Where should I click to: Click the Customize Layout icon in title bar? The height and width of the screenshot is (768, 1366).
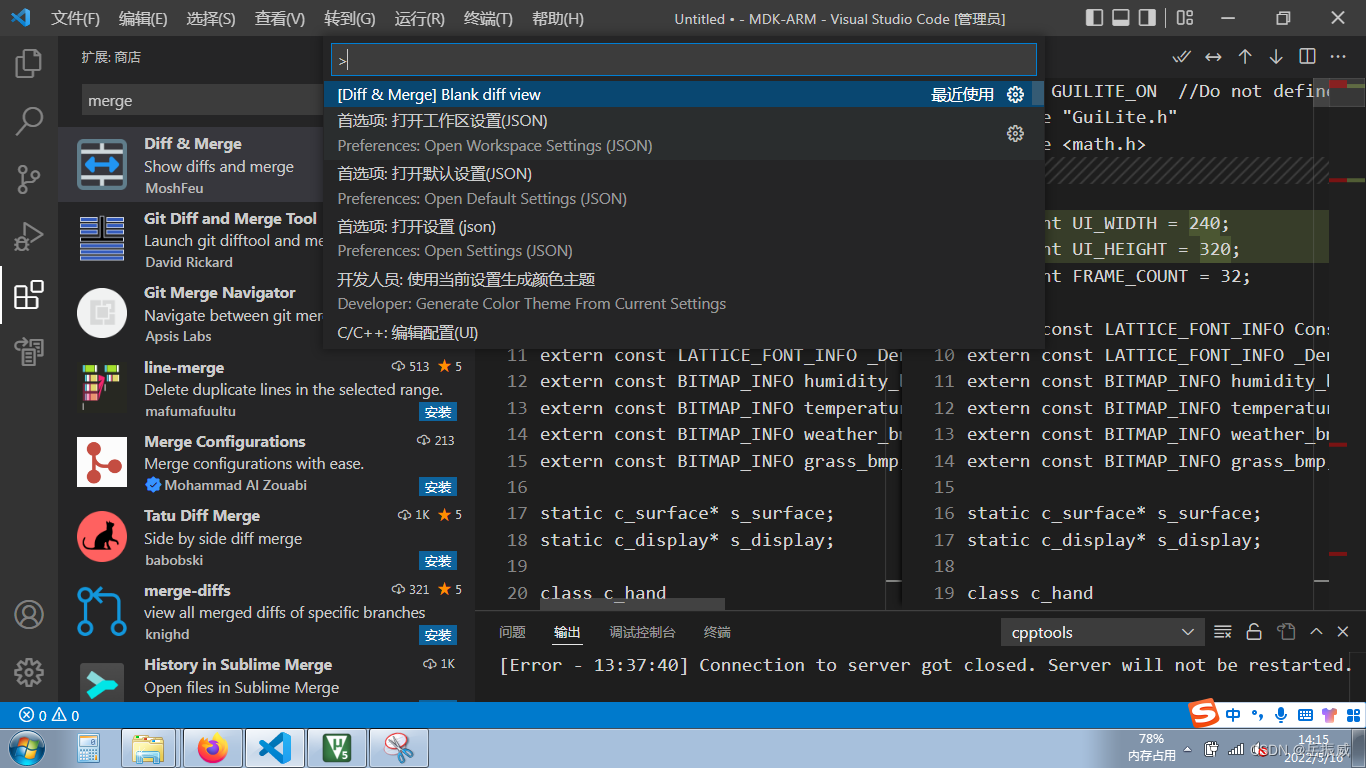[x=1185, y=18]
